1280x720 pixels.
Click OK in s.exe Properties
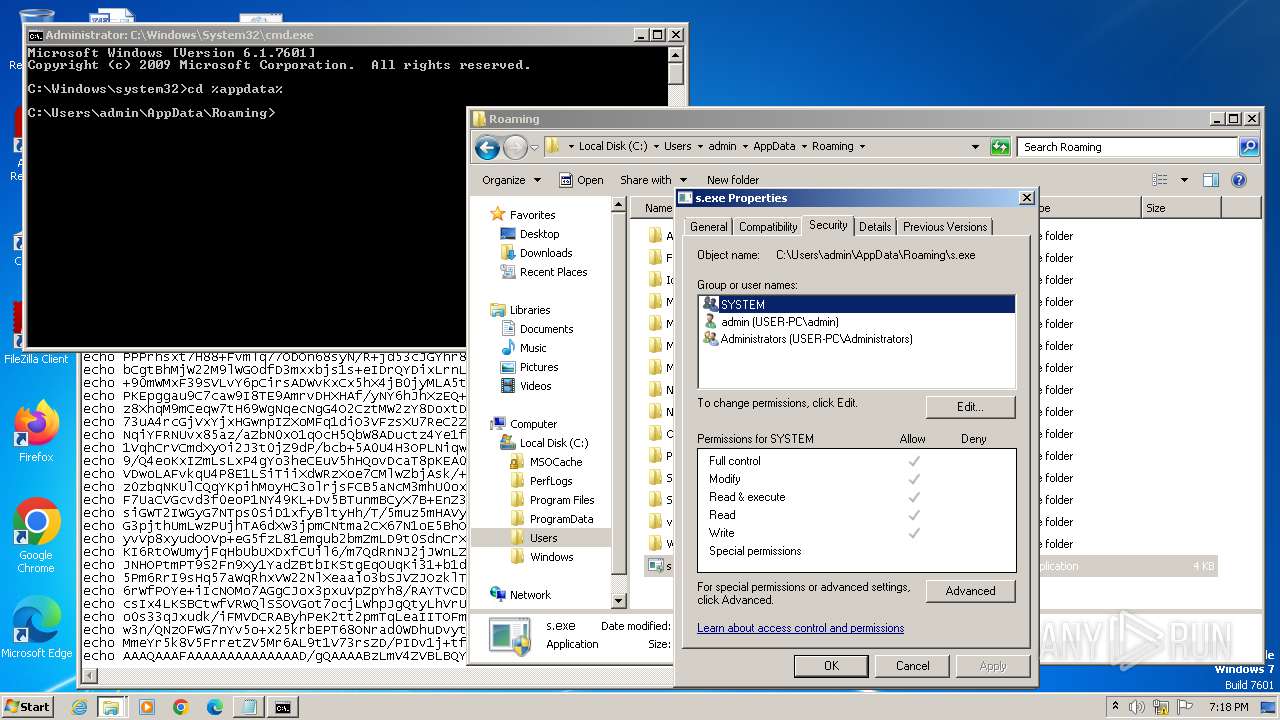[831, 666]
